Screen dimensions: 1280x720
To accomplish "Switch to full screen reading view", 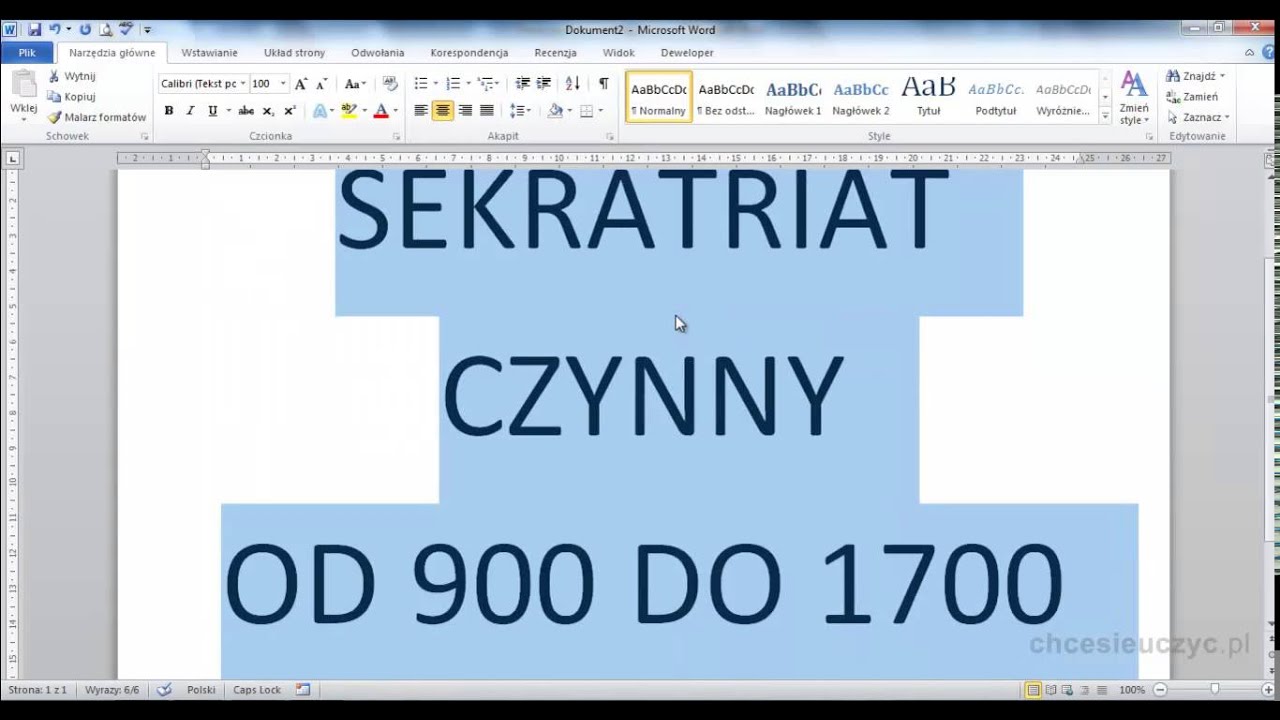I will [x=1051, y=690].
